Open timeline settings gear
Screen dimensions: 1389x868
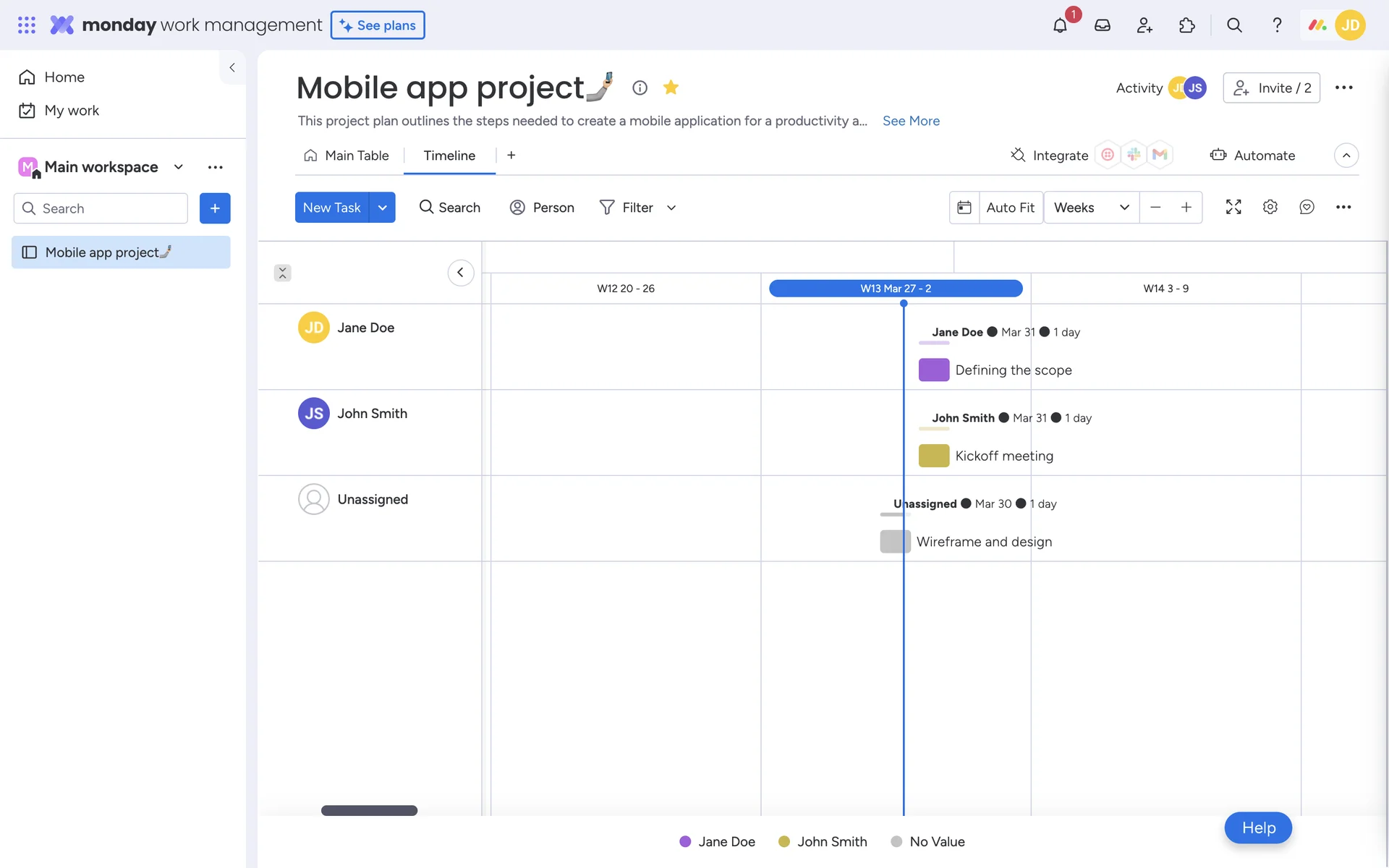coord(1270,207)
